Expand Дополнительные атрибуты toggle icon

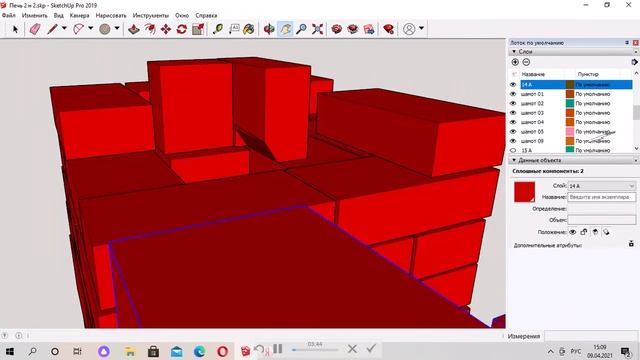631,244
